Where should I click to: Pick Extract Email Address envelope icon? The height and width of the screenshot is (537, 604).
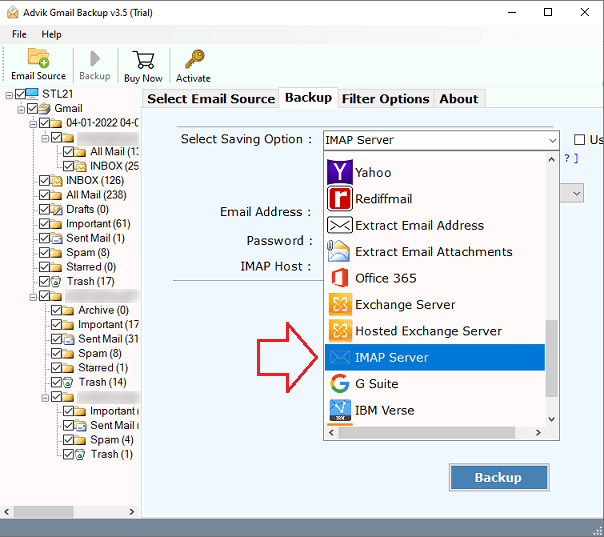tap(339, 225)
